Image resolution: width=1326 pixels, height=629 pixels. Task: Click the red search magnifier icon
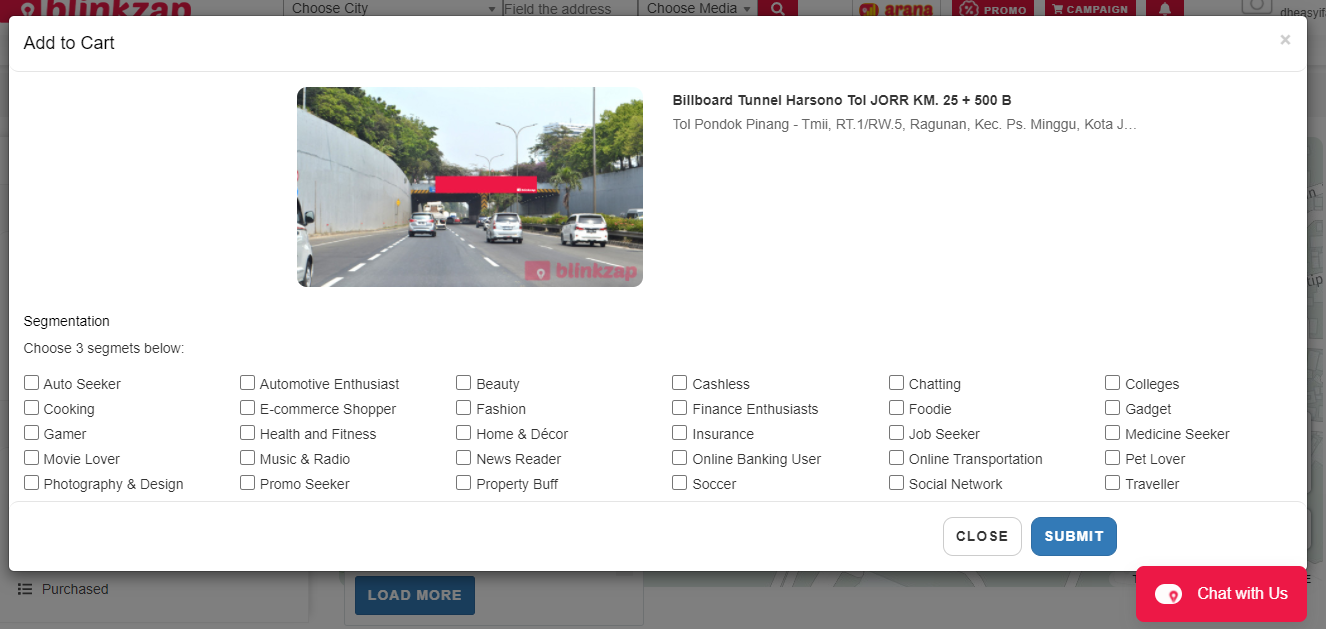tap(777, 8)
